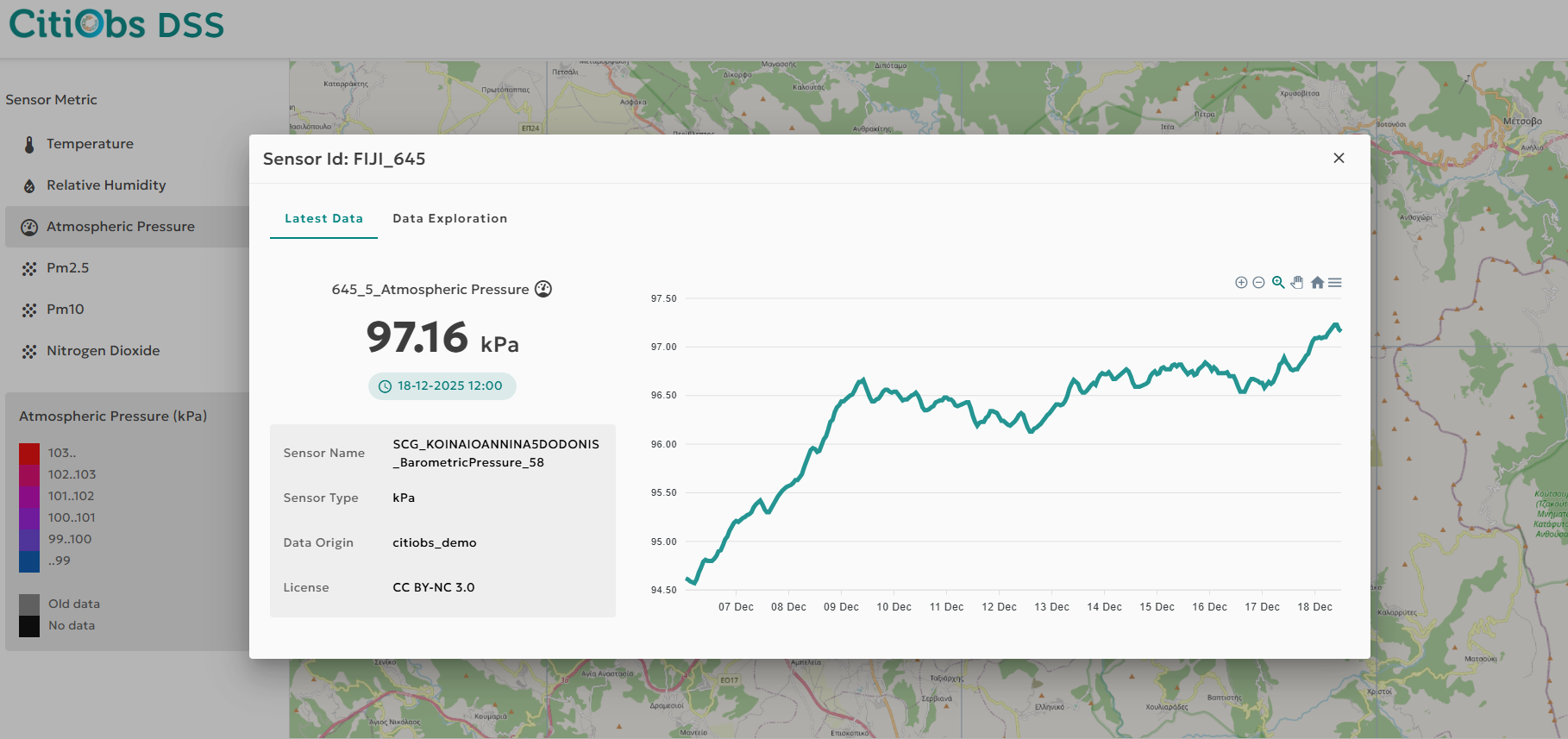Viewport: 1568px width, 739px height.
Task: Click the chart zoom in icon
Action: (x=1241, y=283)
